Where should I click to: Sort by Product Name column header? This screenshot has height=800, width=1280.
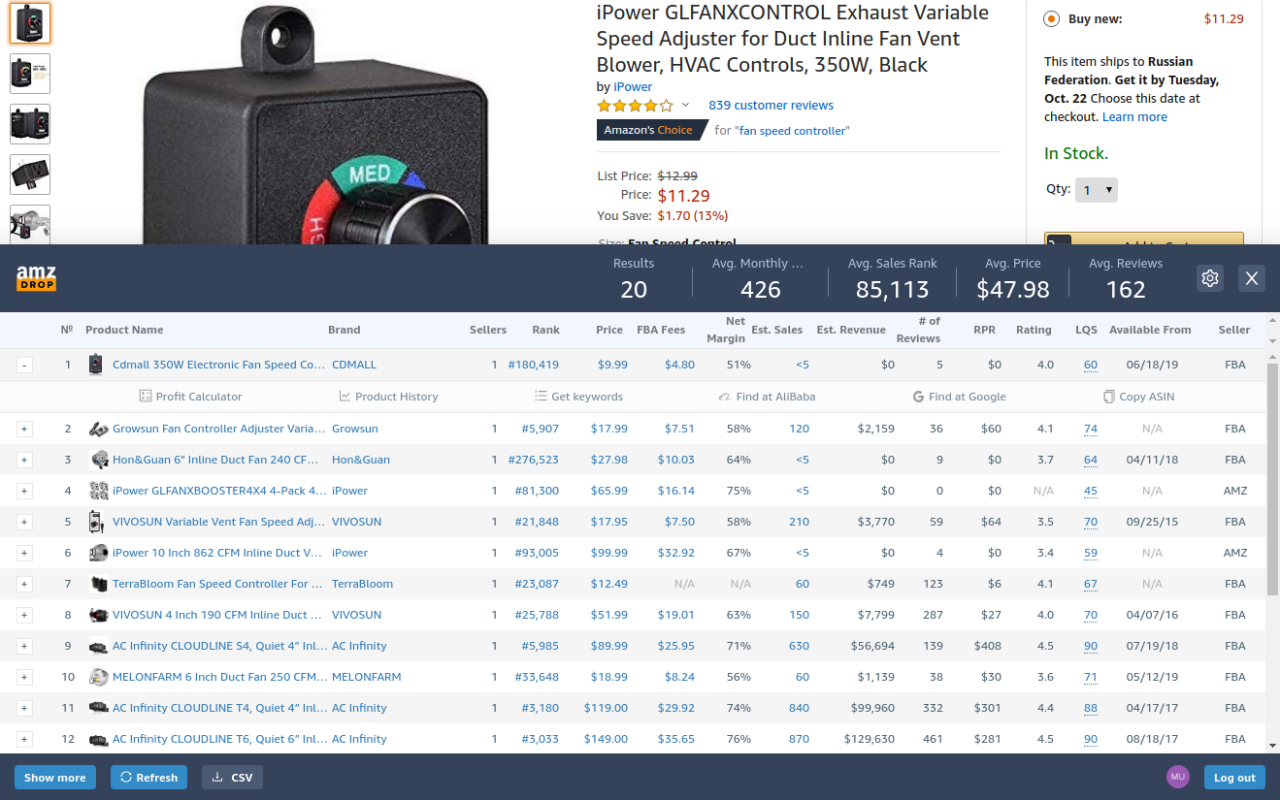coord(124,330)
